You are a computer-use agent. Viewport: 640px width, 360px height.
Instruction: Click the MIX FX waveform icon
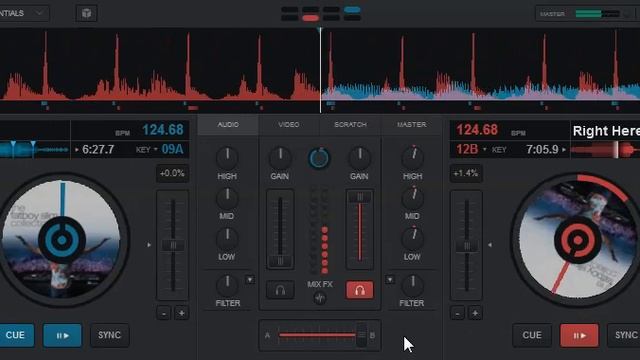point(320,299)
